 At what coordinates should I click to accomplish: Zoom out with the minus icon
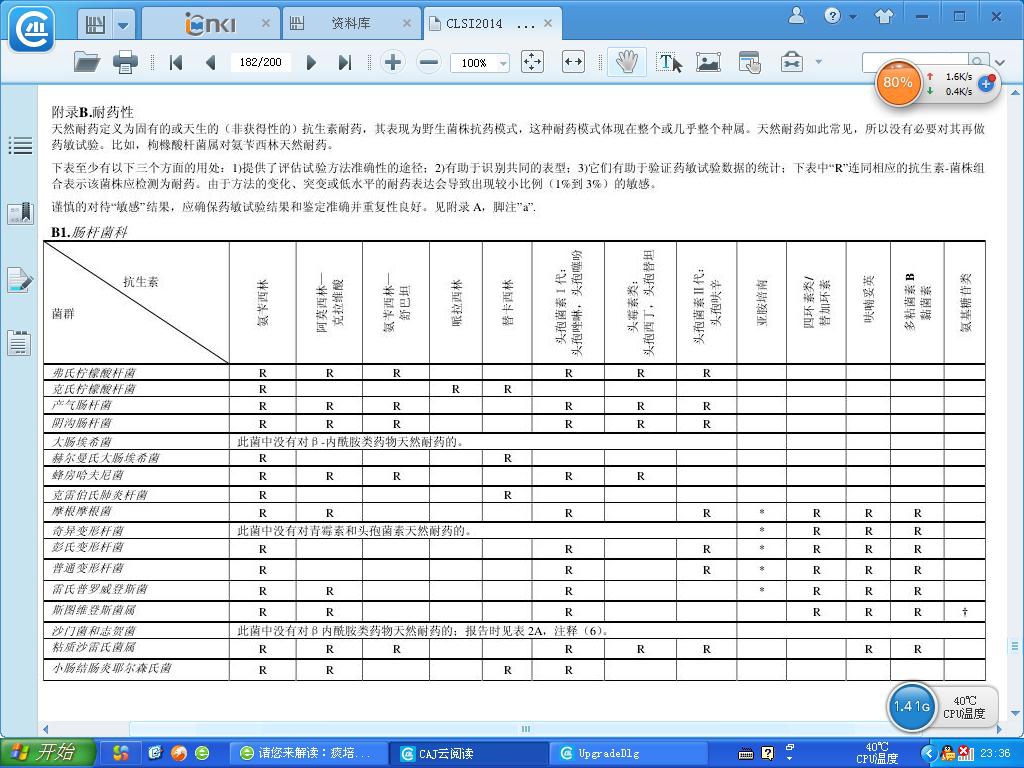(427, 62)
